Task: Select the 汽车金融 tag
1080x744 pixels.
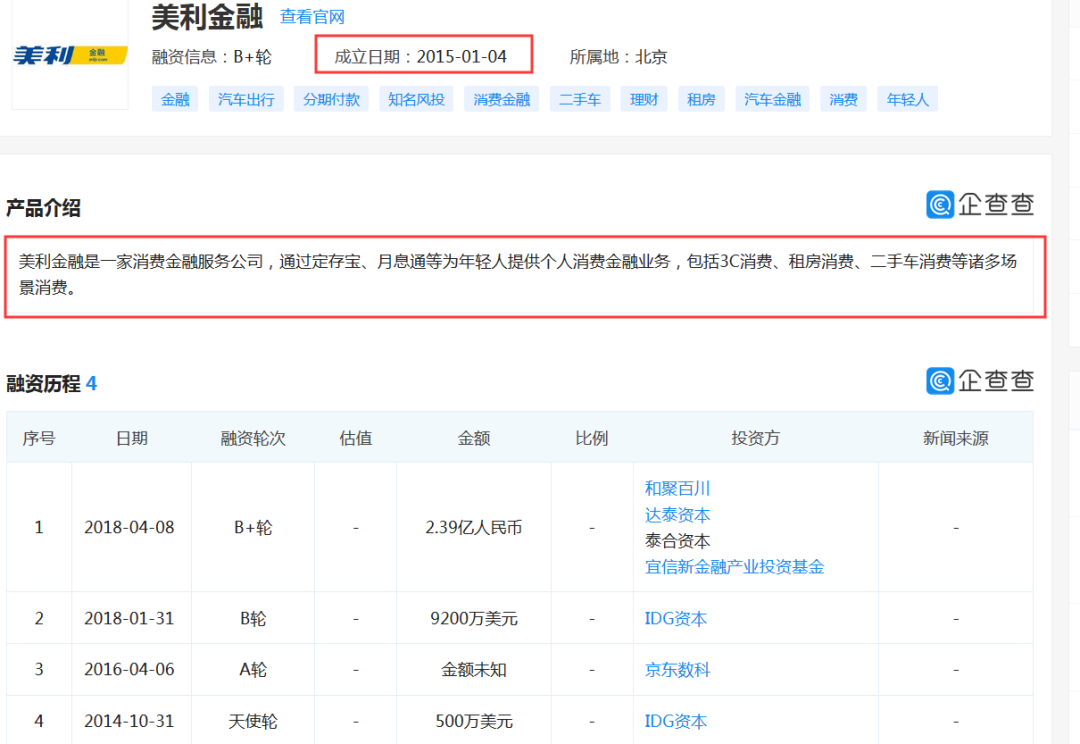Action: 772,99
